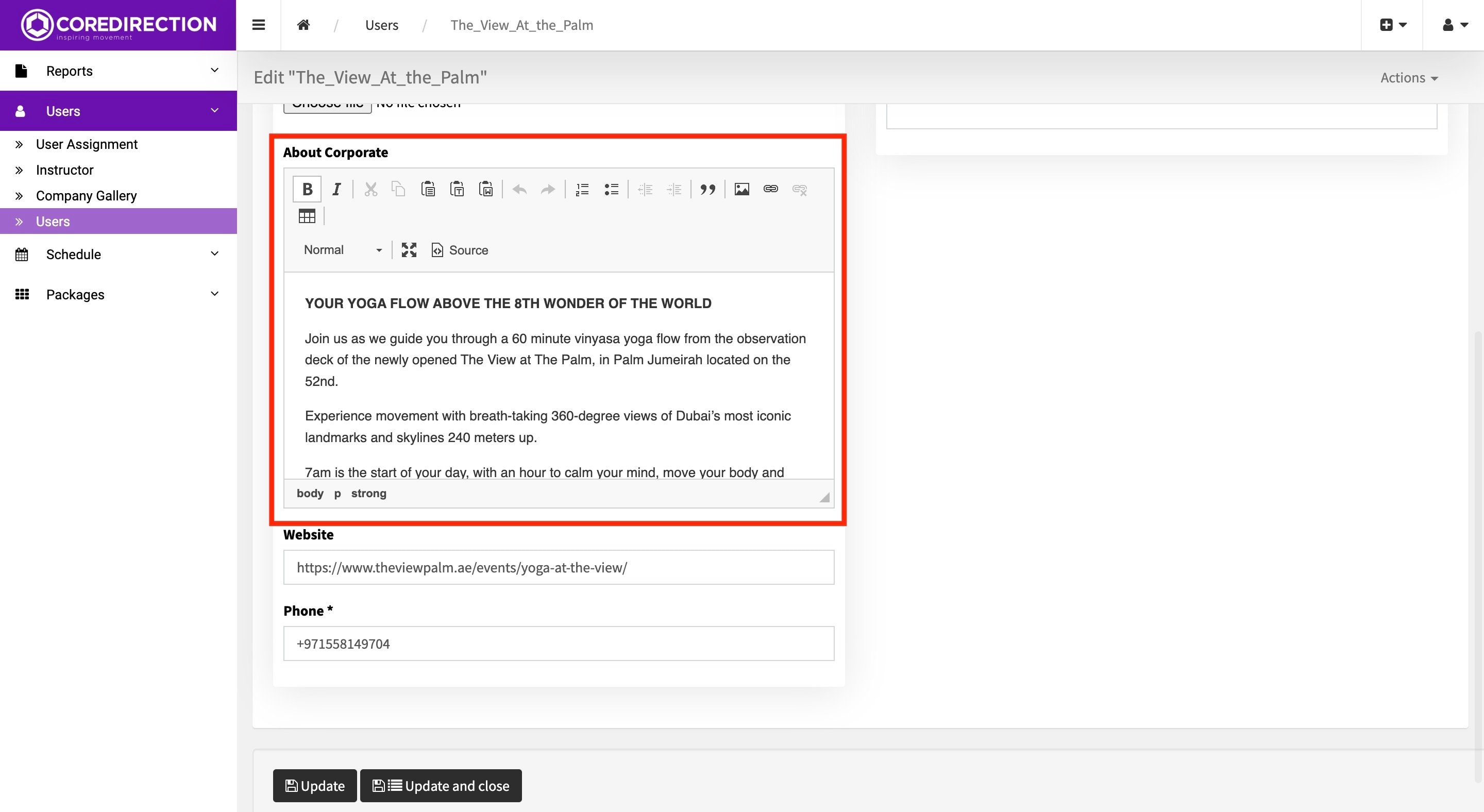
Task: Click the Copy icon in editor
Action: click(x=399, y=189)
